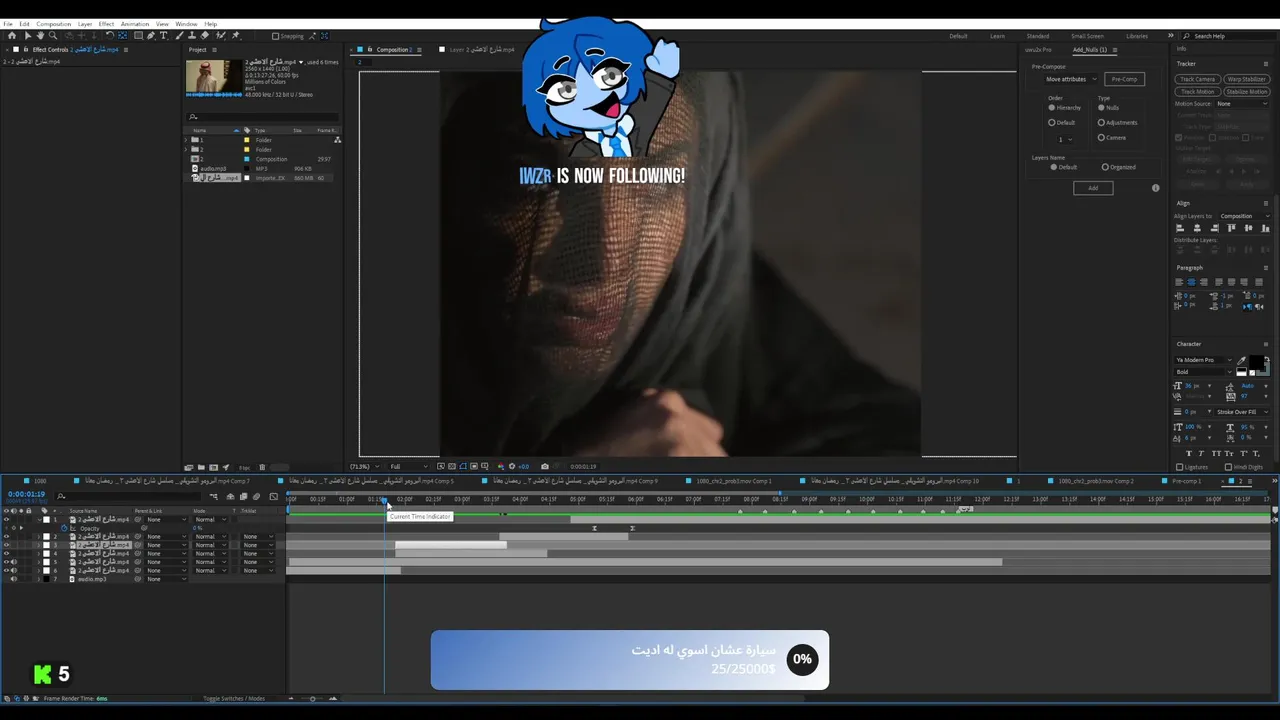The width and height of the screenshot is (1280, 720).
Task: Select the Eraser tool
Action: tap(204, 35)
